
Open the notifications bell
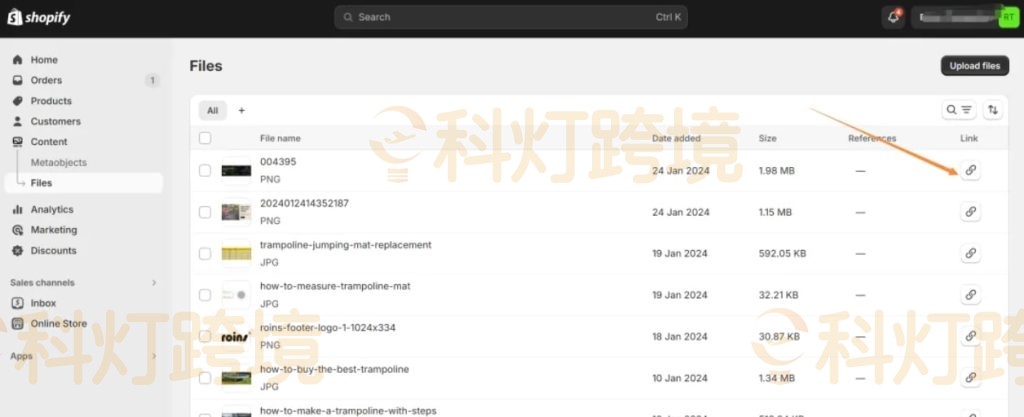893,17
